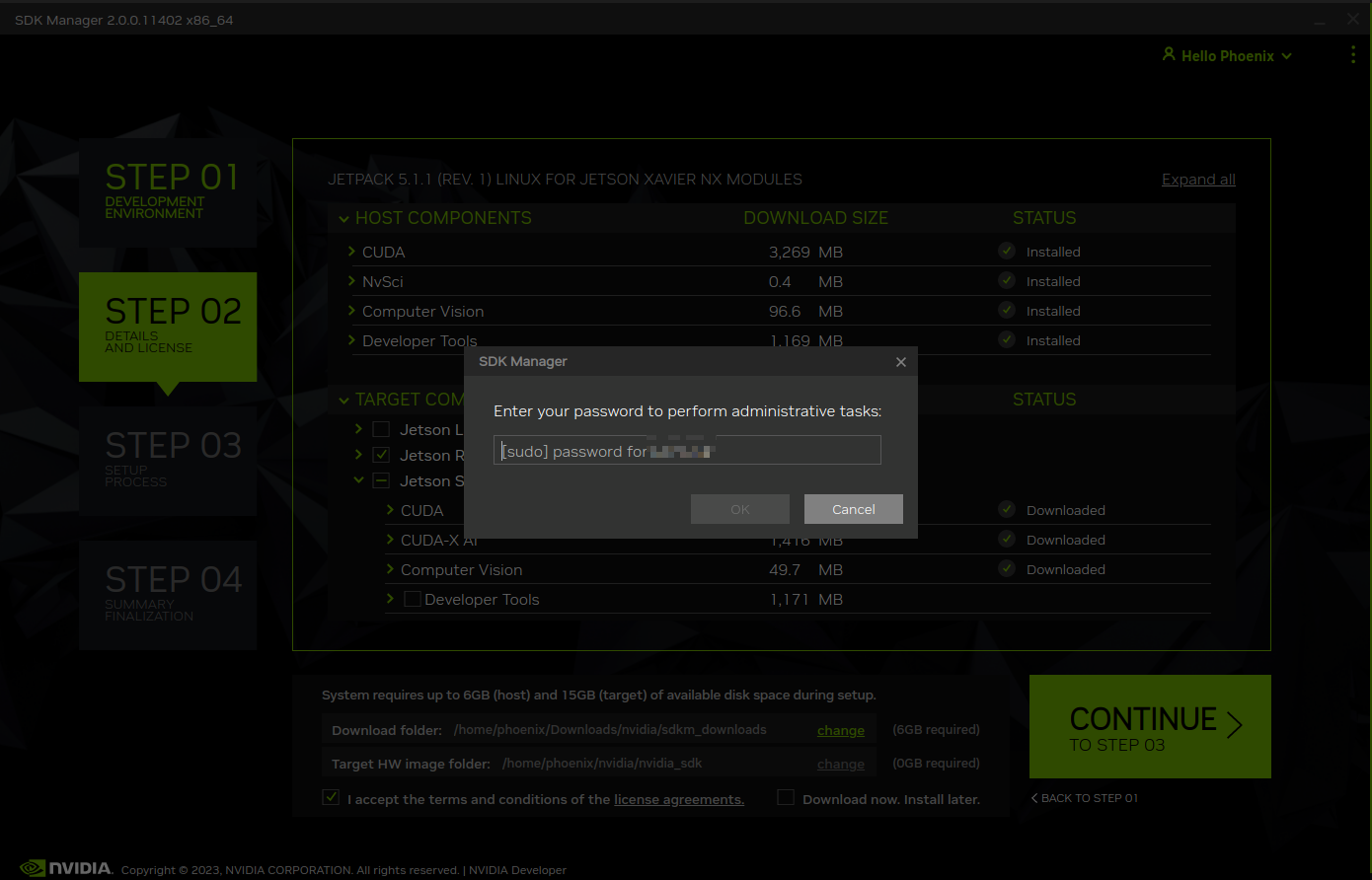Click the Downloaded checkmark icon for target Computer Vision
The image size is (1372, 880).
point(1007,569)
